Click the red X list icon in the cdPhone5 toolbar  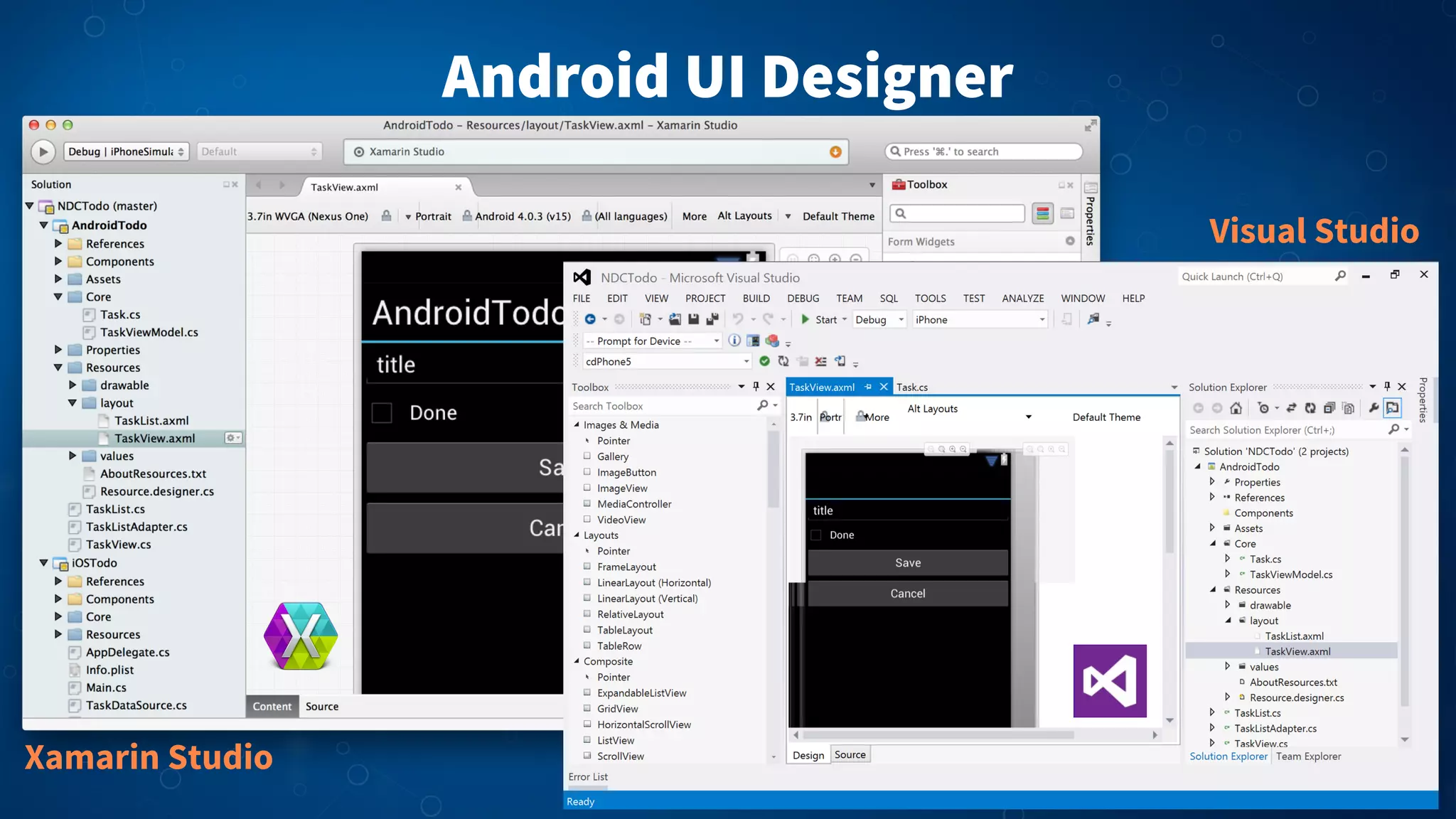(820, 361)
